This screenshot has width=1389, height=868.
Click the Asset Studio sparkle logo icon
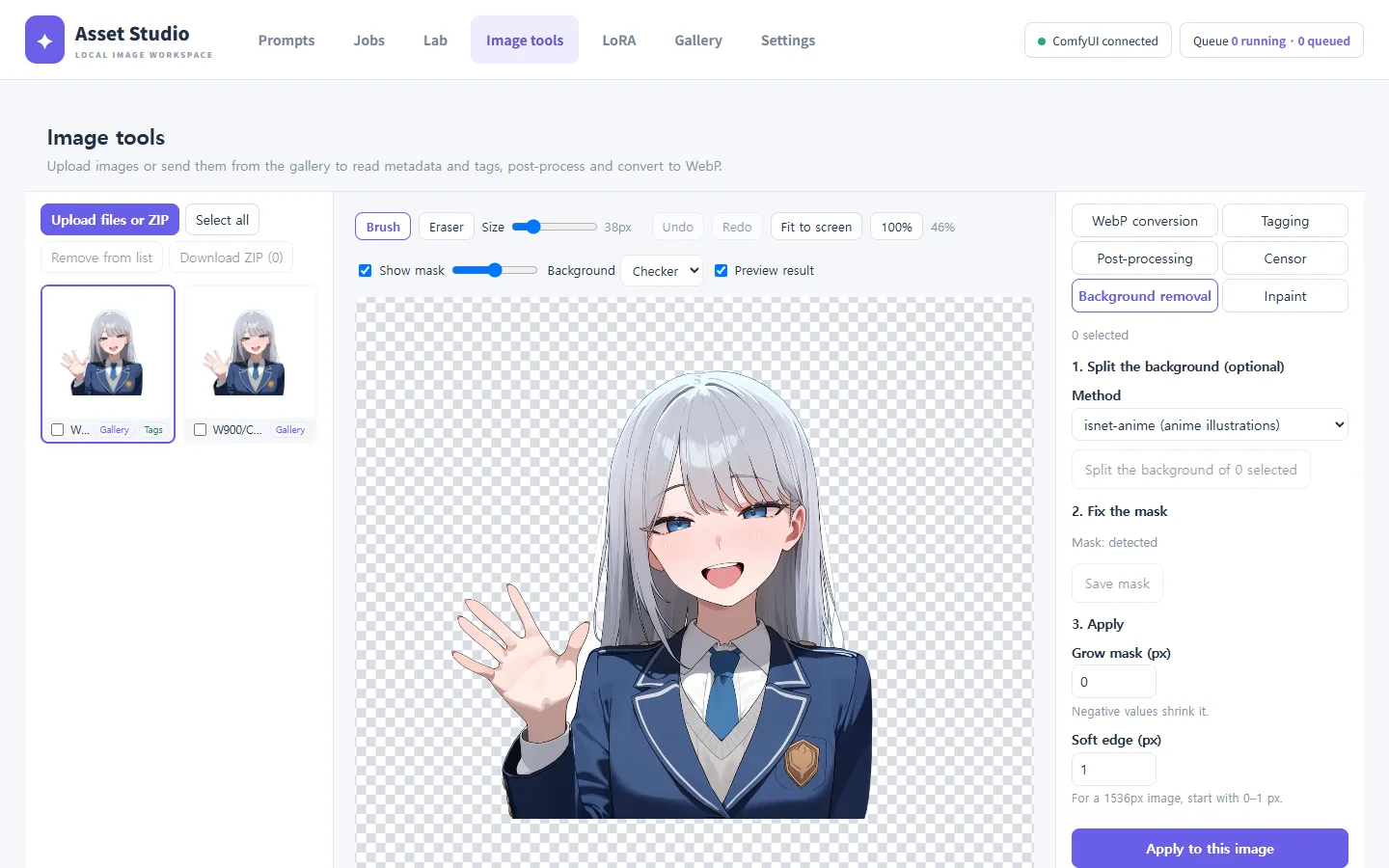click(x=44, y=40)
